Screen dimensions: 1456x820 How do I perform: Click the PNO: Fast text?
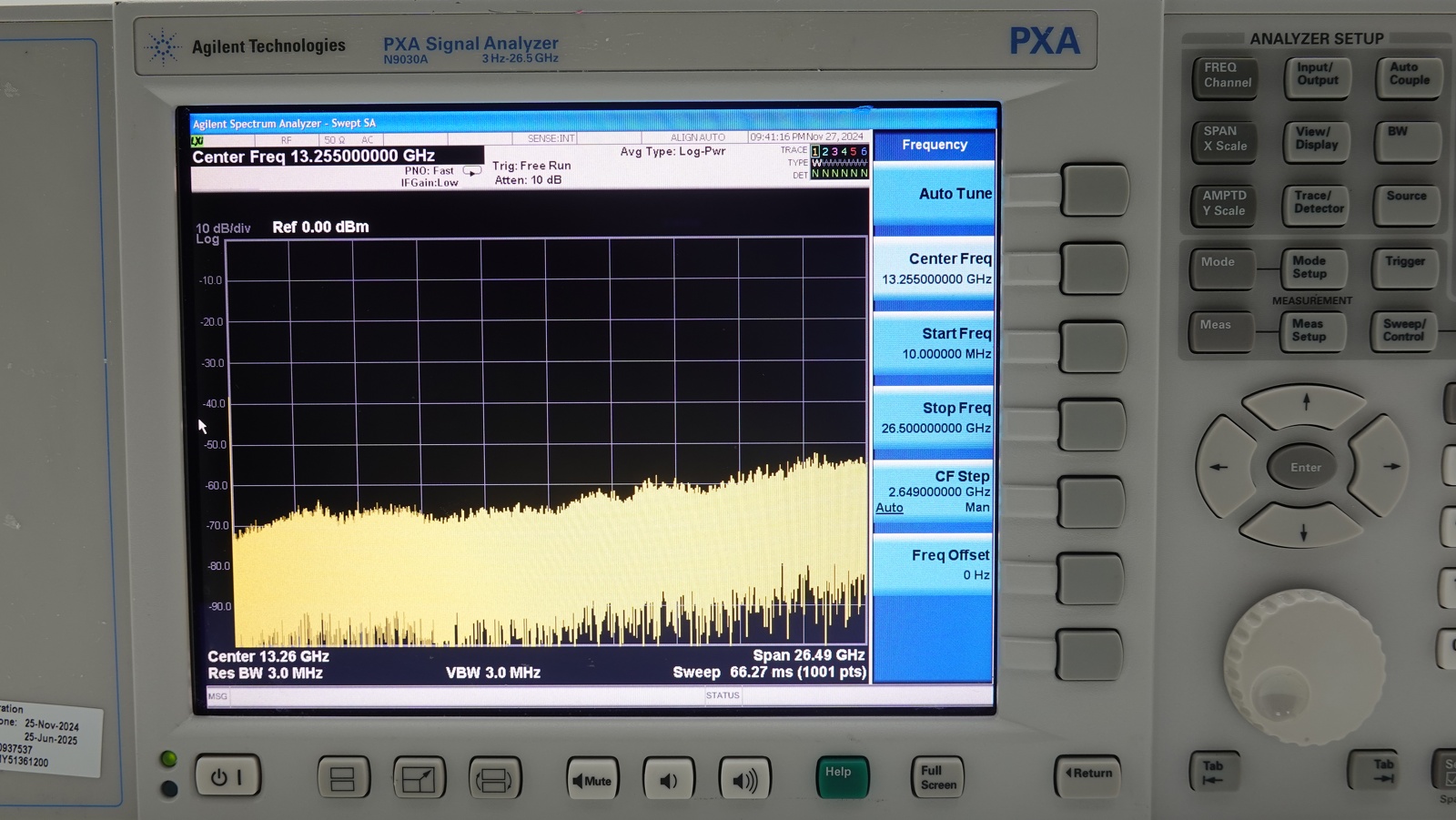click(430, 170)
